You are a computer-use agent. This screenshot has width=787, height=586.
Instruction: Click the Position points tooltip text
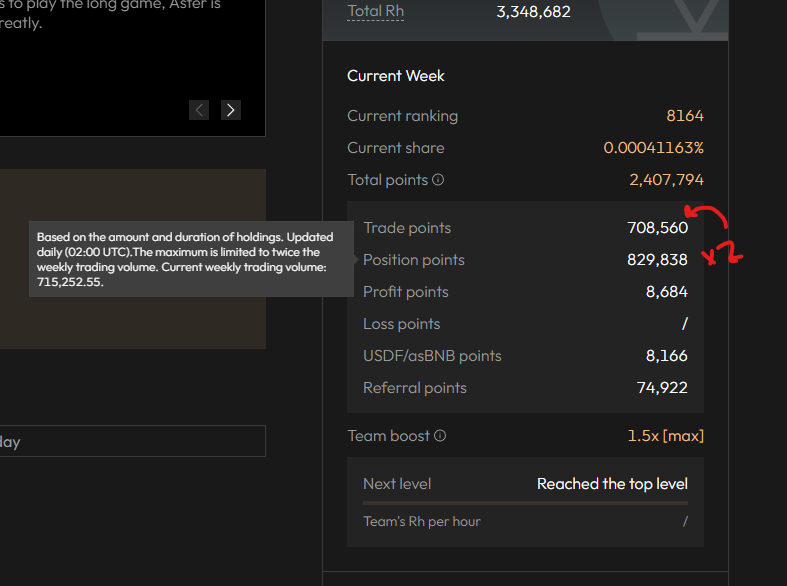186,259
